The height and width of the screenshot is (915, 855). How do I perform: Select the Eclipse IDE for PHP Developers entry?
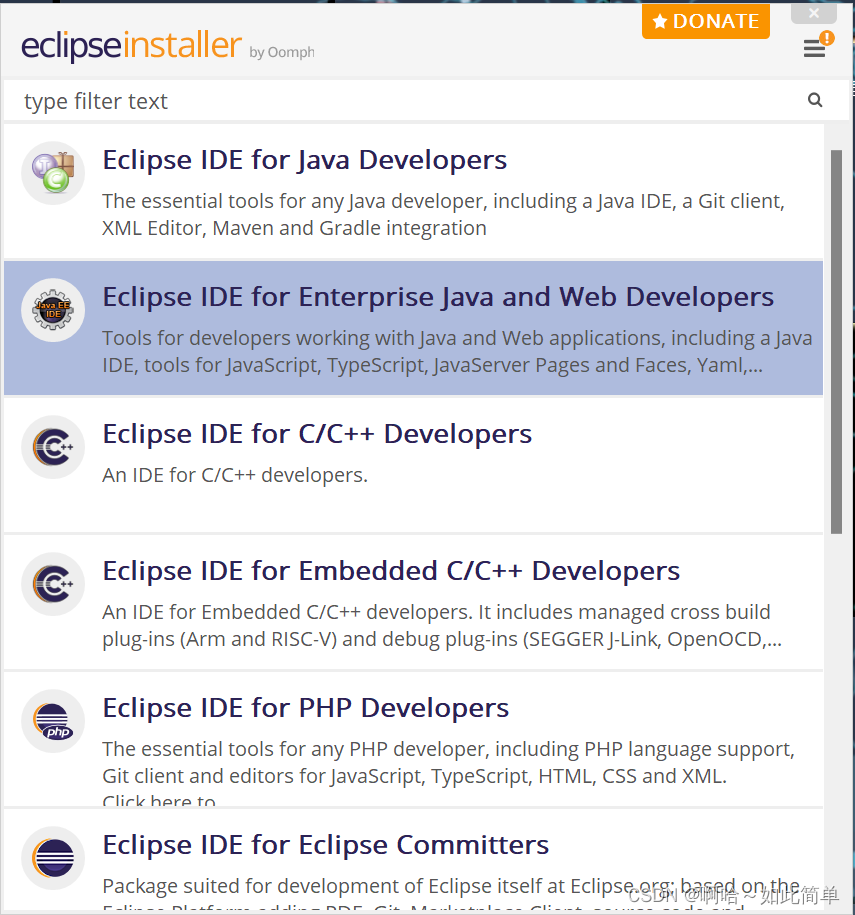point(306,707)
